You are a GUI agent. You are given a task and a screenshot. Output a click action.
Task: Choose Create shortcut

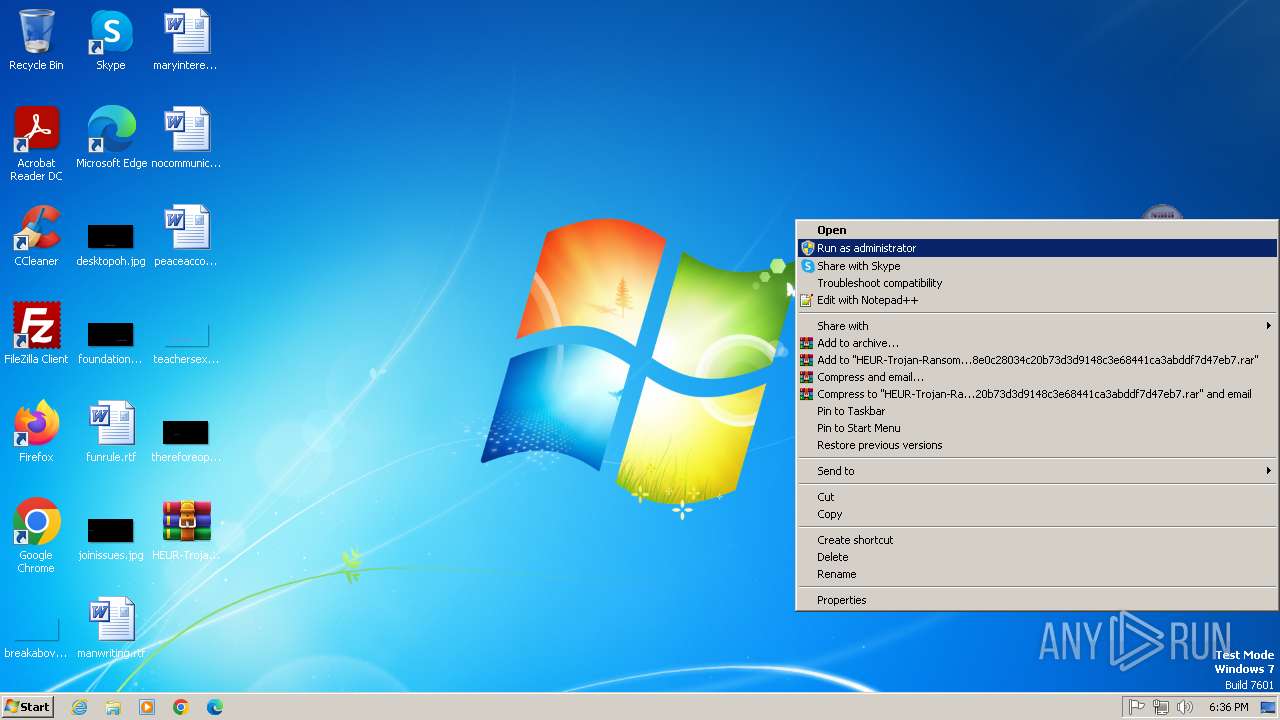tap(1037, 540)
